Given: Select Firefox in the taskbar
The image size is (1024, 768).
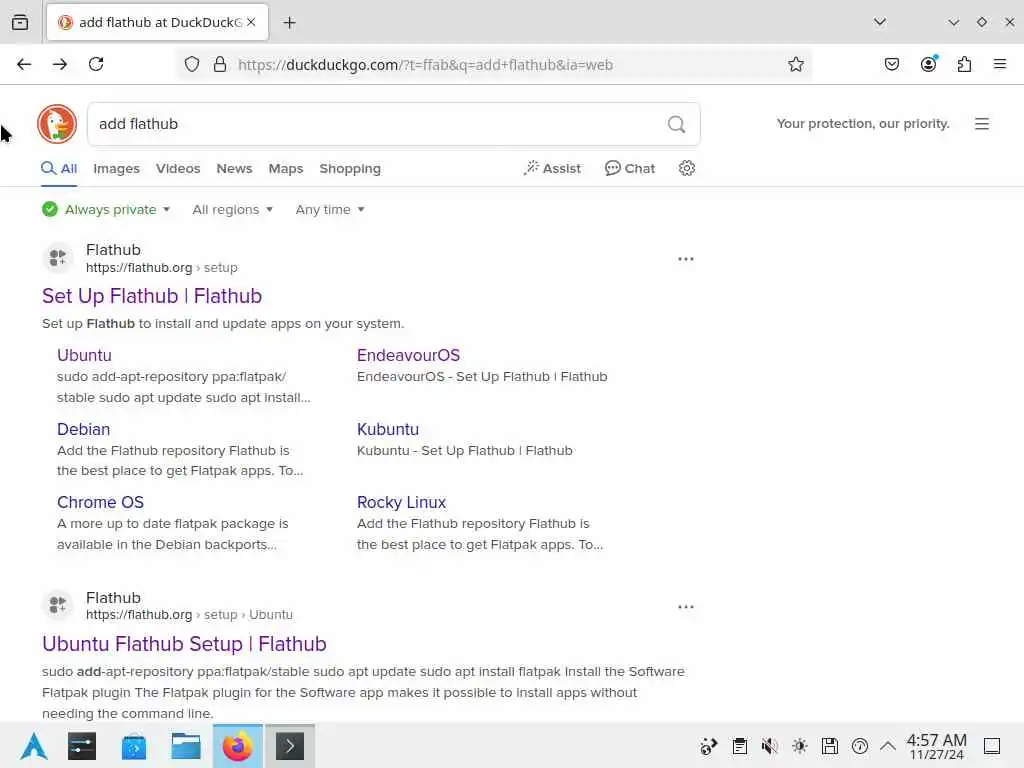Looking at the screenshot, I should click(x=238, y=746).
